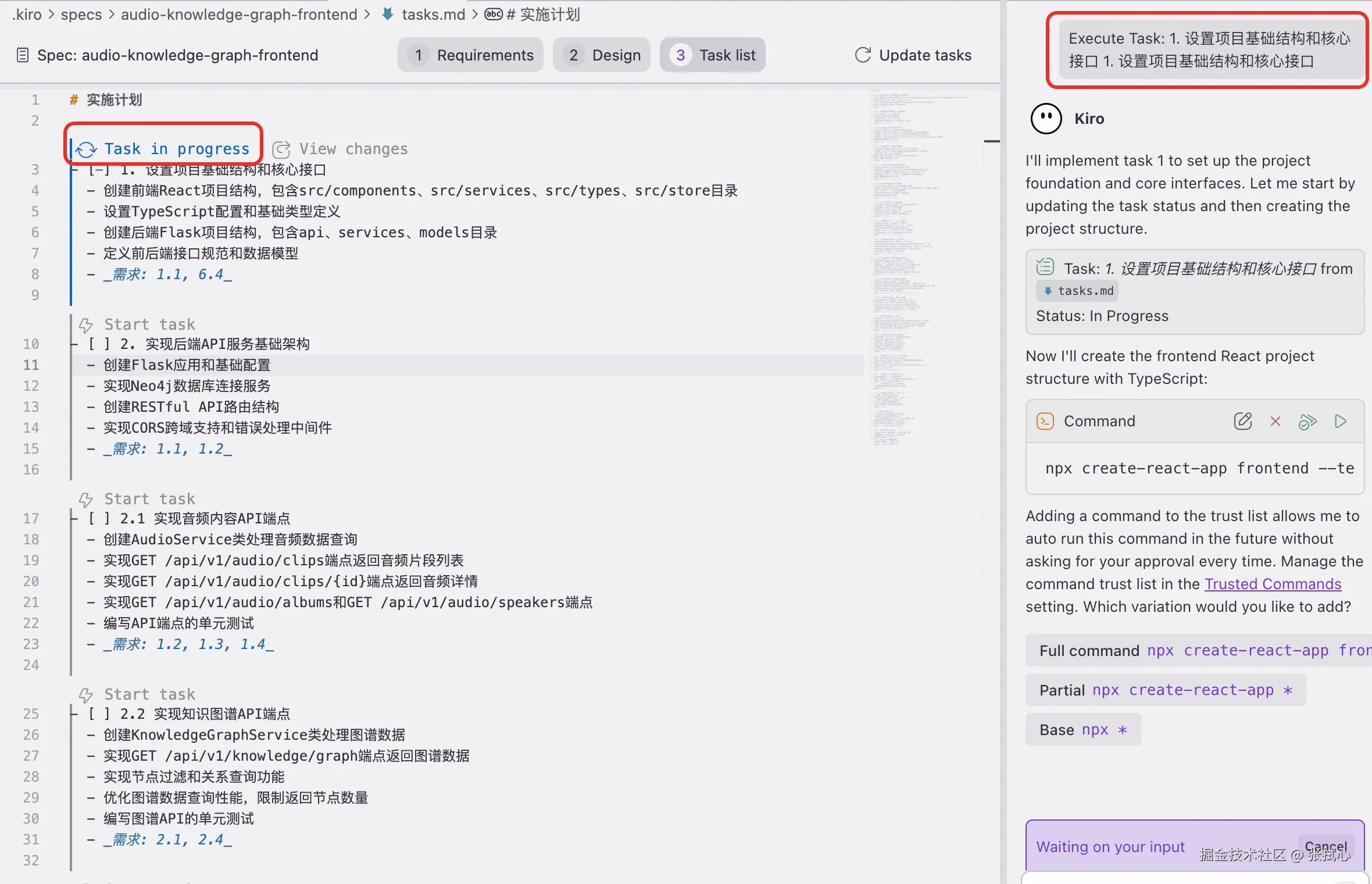Click the Kiro avatar icon
Viewport: 1372px width, 884px height.
click(1046, 119)
